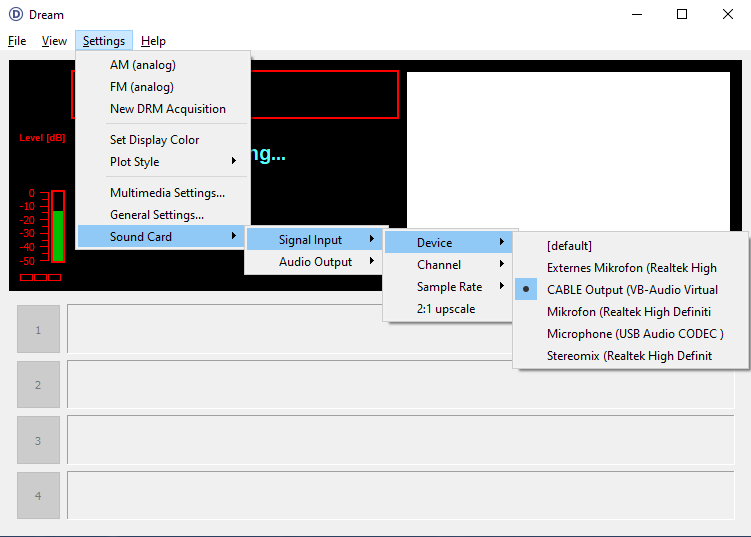Viewport: 751px width, 537px height.
Task: Switch to AM (analog) mode
Action: (142, 65)
